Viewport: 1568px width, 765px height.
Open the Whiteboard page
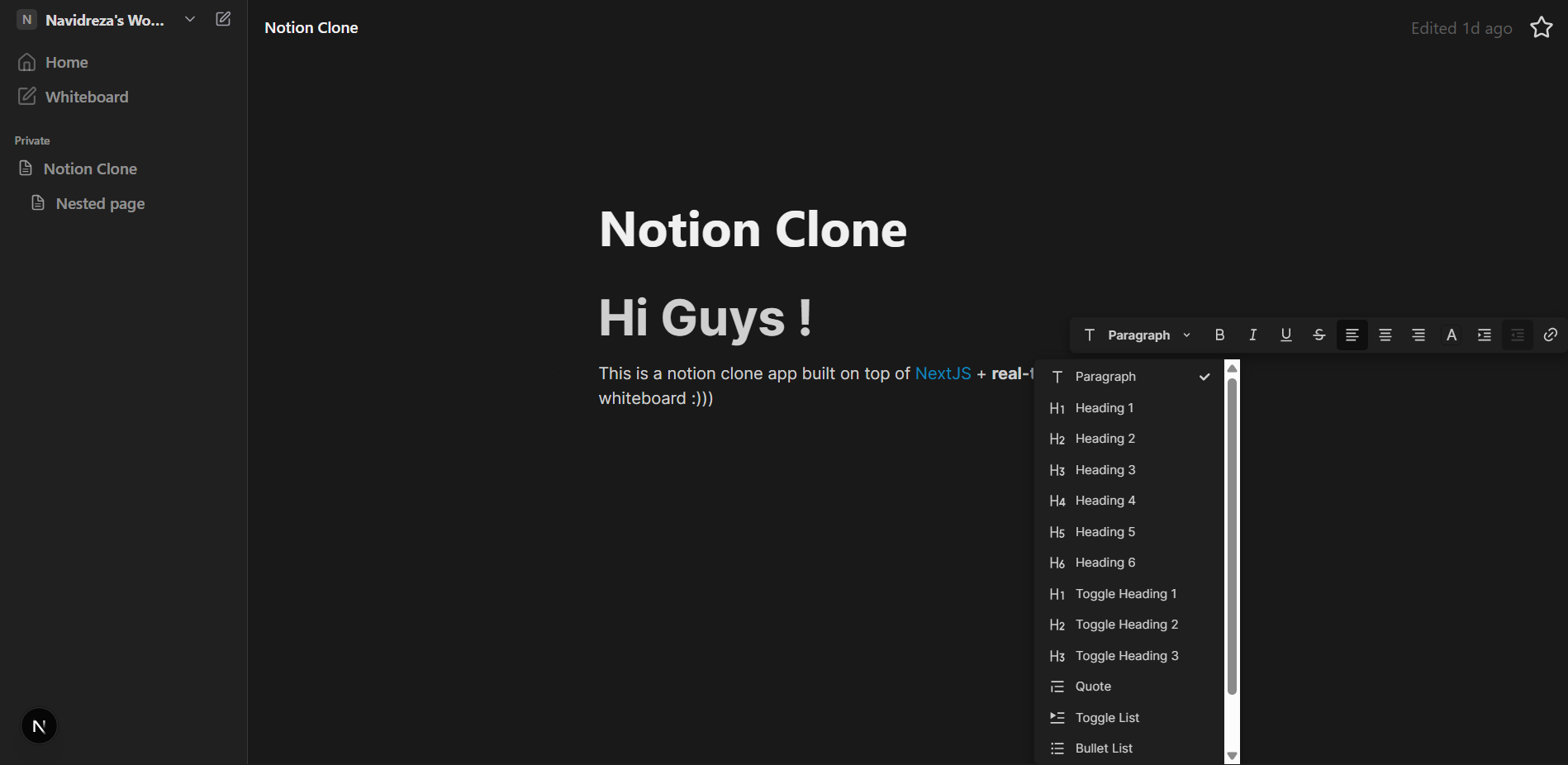tap(87, 97)
